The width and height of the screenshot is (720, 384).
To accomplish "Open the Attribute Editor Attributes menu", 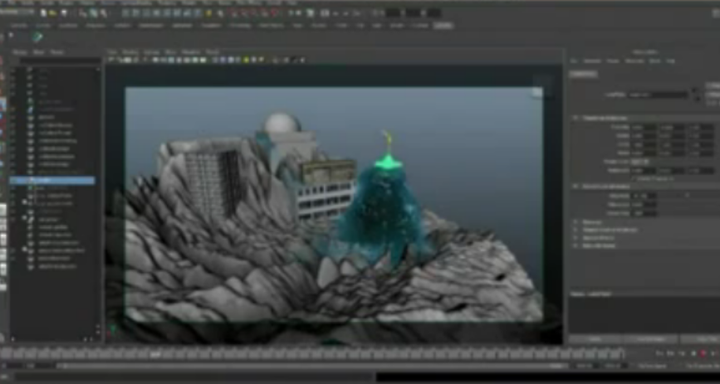I will (635, 61).
